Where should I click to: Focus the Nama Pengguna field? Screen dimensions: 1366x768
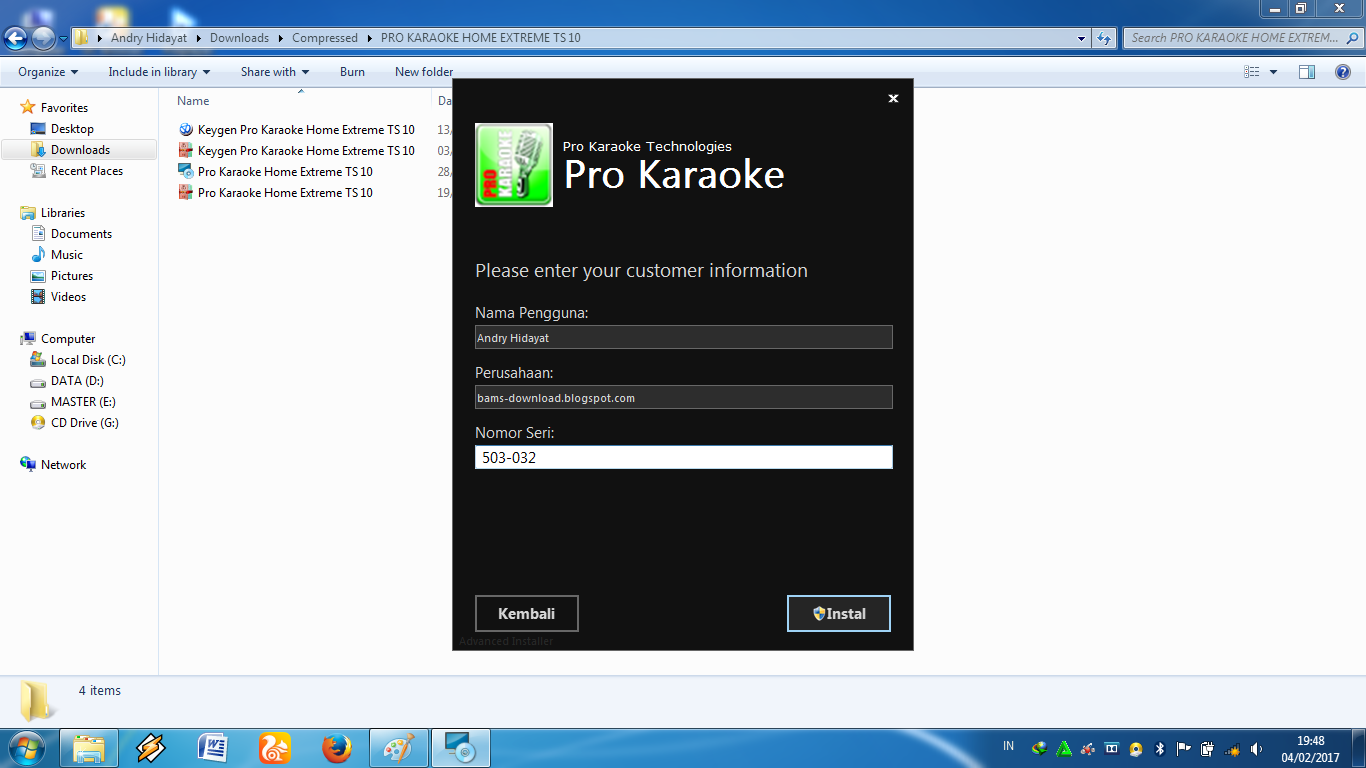point(683,337)
